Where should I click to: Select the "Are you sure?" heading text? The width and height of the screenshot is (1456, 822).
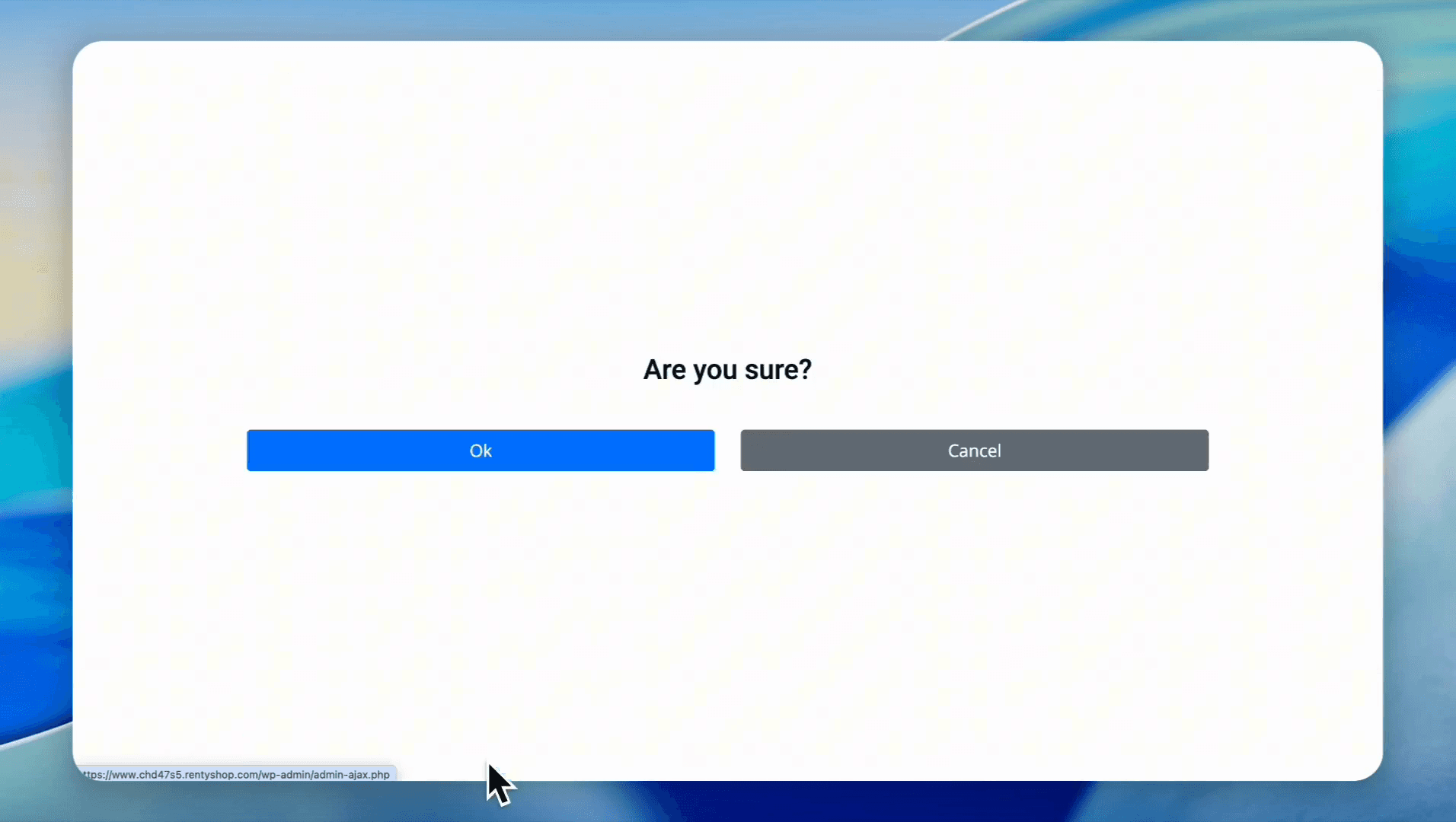pyautogui.click(x=727, y=370)
